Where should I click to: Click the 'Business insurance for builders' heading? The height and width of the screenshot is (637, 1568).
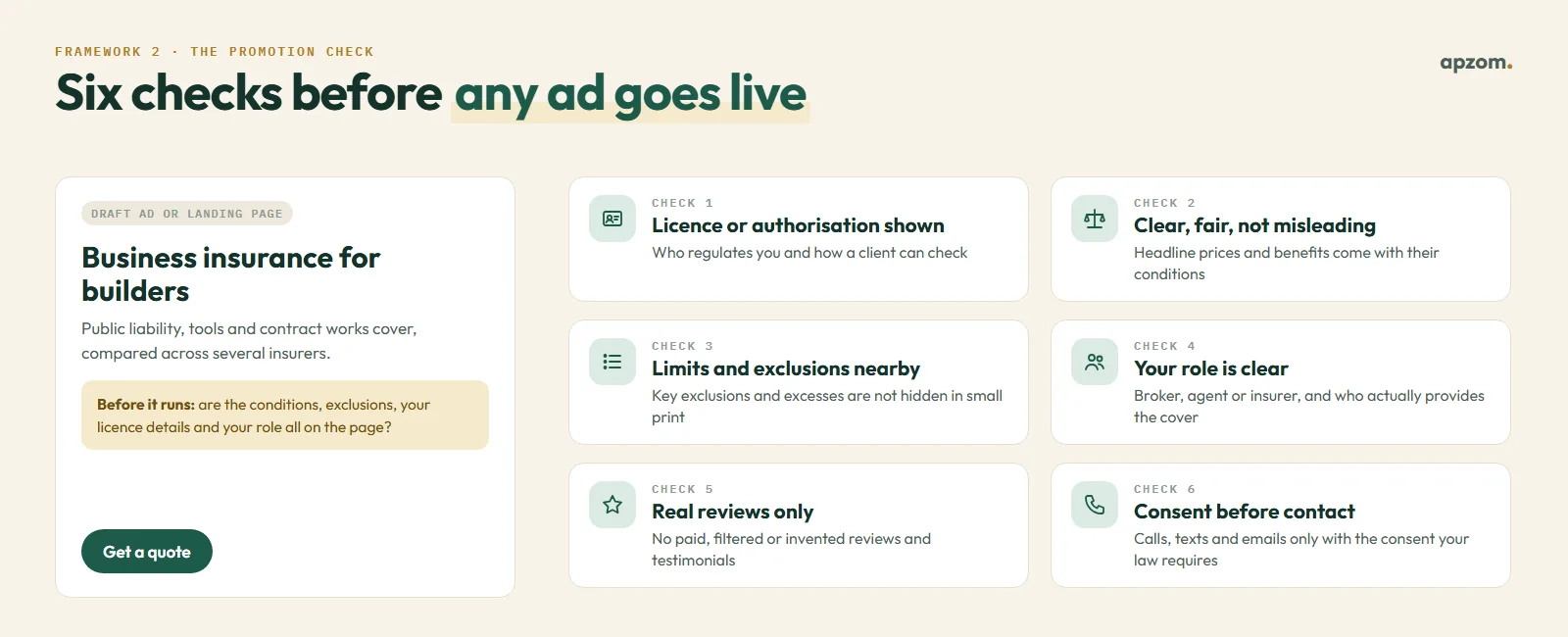(x=231, y=274)
